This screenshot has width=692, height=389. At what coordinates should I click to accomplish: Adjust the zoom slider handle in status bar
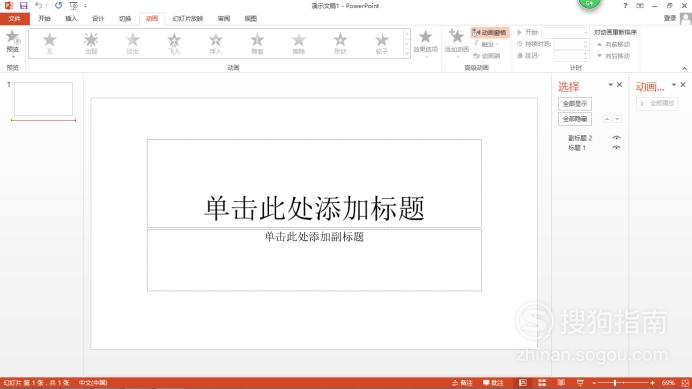tap(615, 383)
